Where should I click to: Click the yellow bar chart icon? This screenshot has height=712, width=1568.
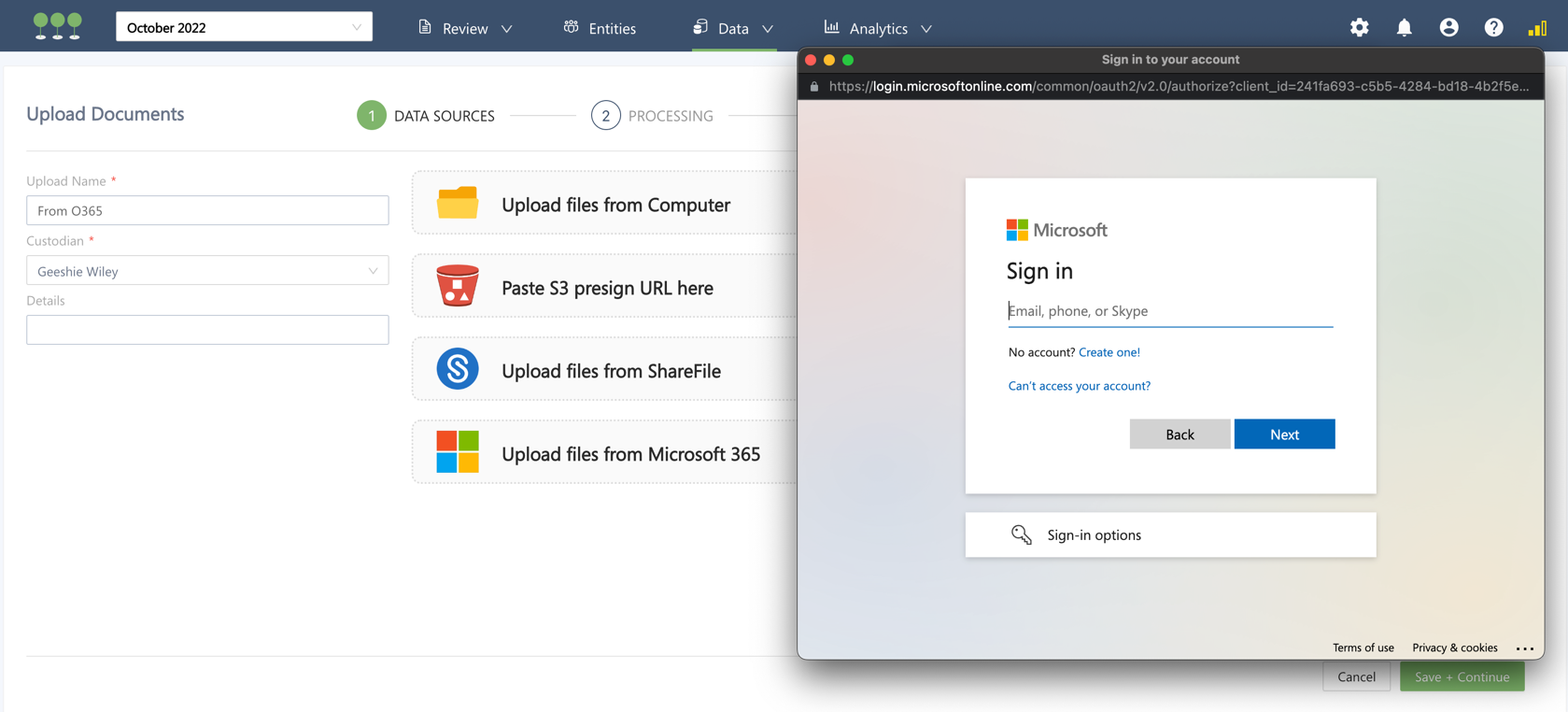[x=1536, y=28]
